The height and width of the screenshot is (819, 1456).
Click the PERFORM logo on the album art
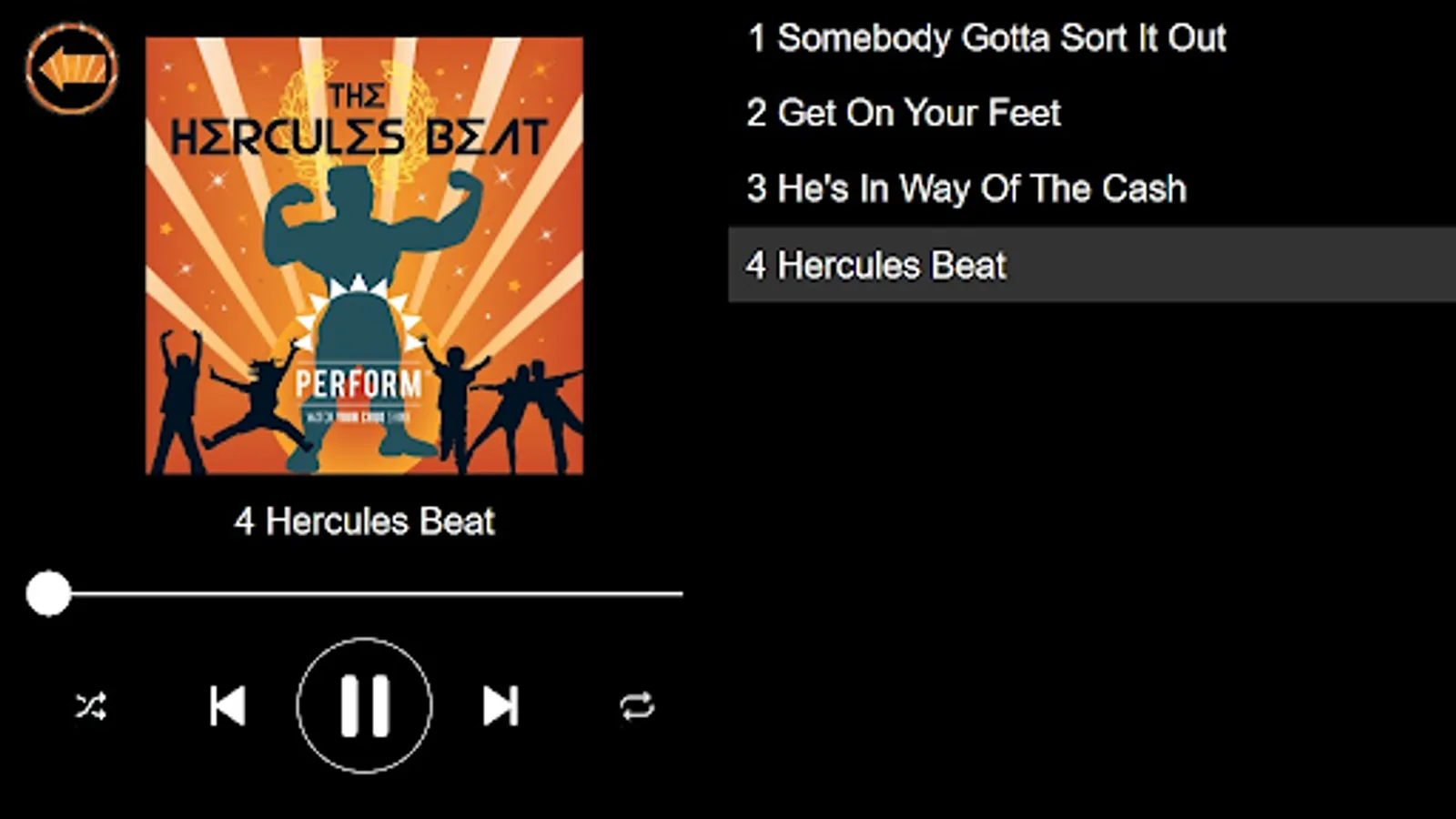tap(359, 386)
